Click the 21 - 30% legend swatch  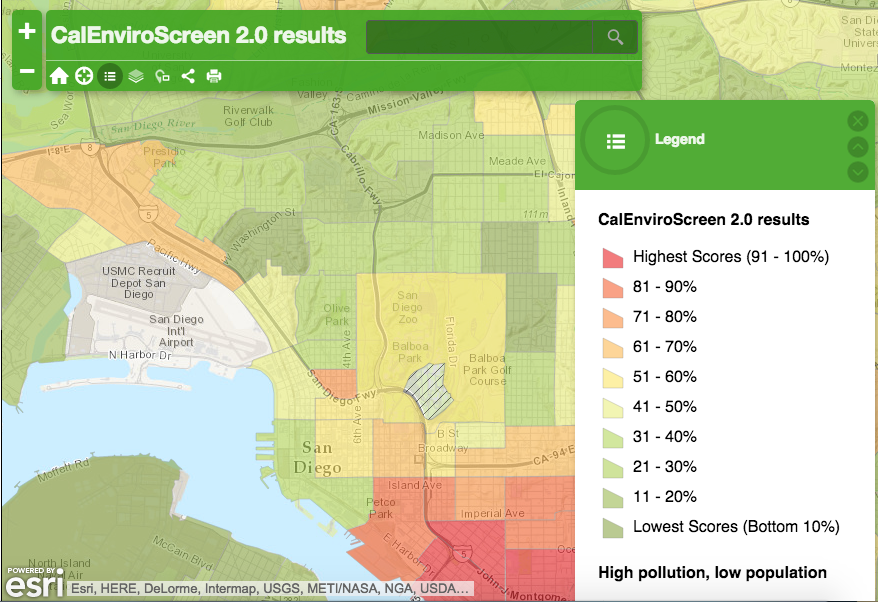pos(613,468)
